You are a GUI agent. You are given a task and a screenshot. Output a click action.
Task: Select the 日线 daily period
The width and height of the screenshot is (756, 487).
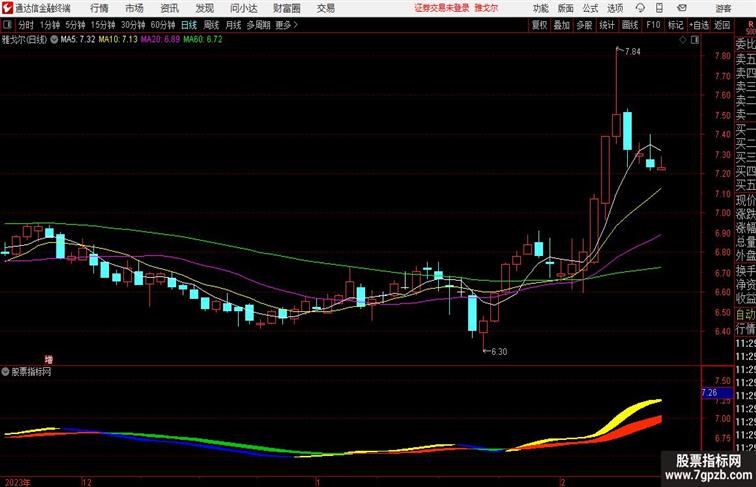(189, 25)
